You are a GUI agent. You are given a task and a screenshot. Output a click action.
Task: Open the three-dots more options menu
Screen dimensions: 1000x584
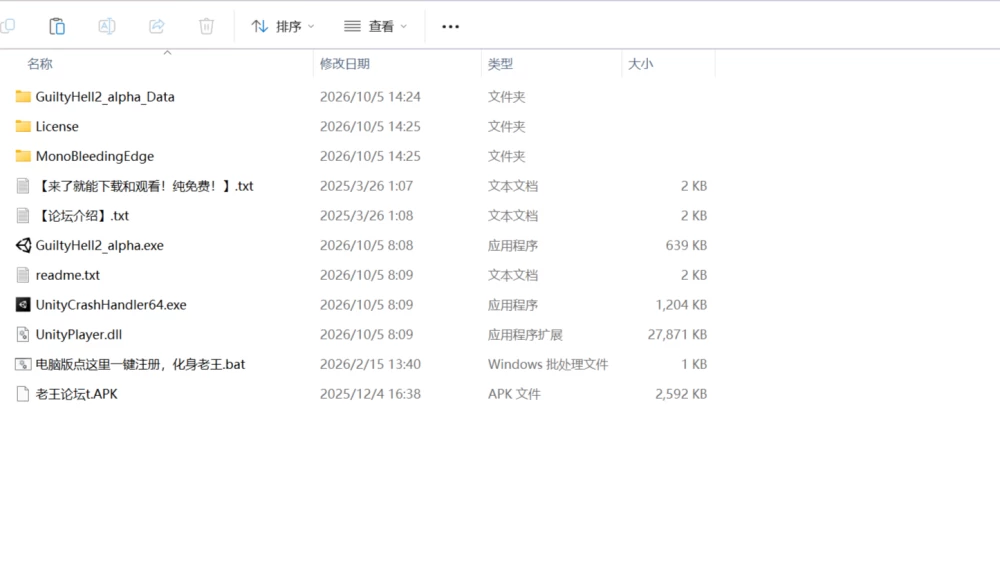click(x=450, y=26)
